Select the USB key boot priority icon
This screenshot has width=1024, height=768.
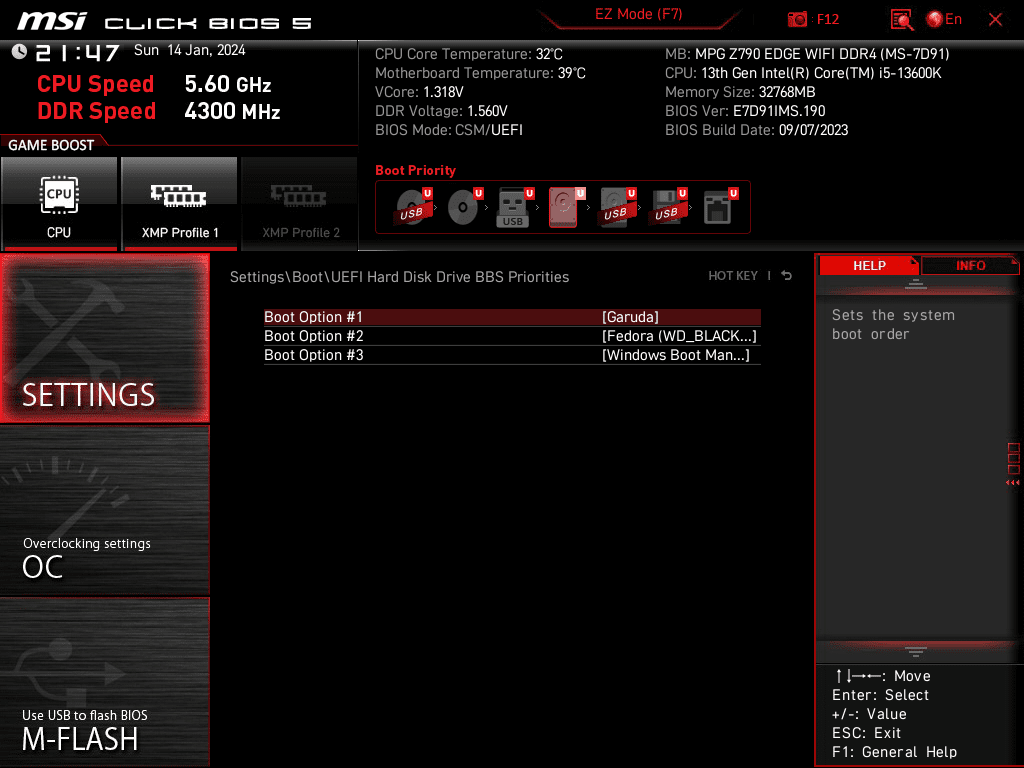[515, 207]
